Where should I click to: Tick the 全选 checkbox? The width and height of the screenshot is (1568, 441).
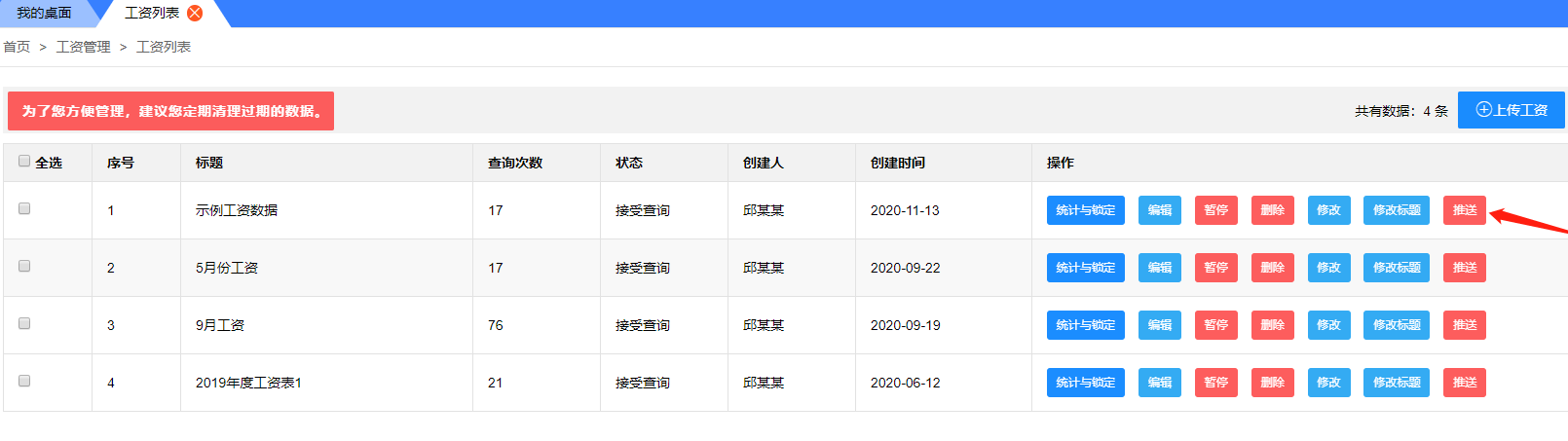click(24, 162)
